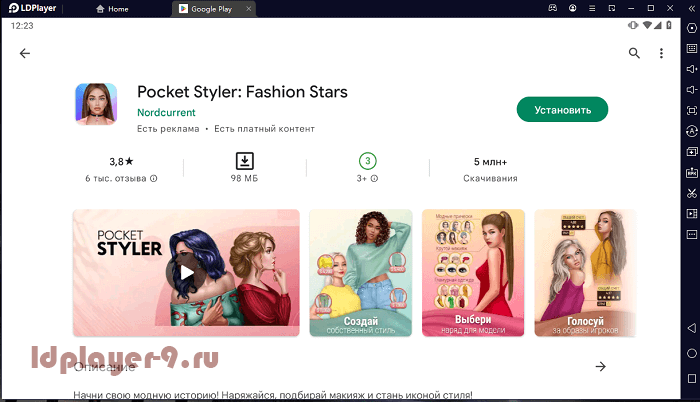This screenshot has width=700, height=402.
Task: Show rating info next to 6 тыс. отзыва
Action: (154, 178)
